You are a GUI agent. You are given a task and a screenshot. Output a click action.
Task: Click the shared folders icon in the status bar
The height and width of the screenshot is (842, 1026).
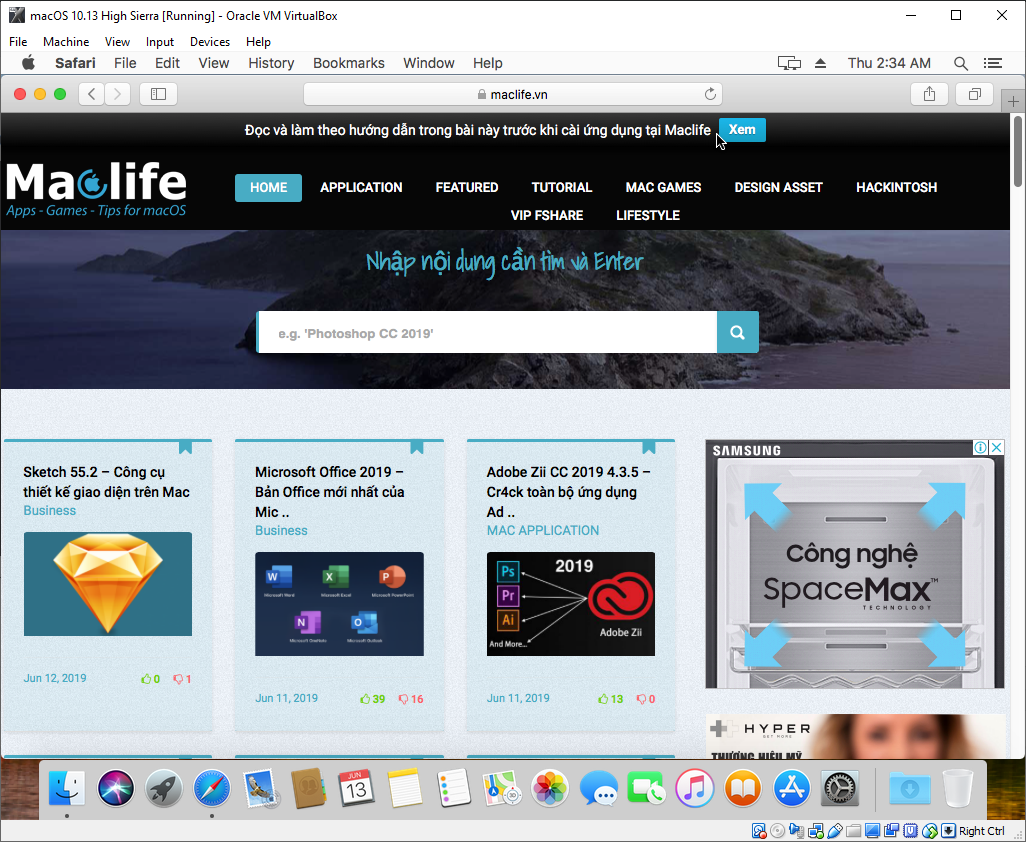coord(854,831)
